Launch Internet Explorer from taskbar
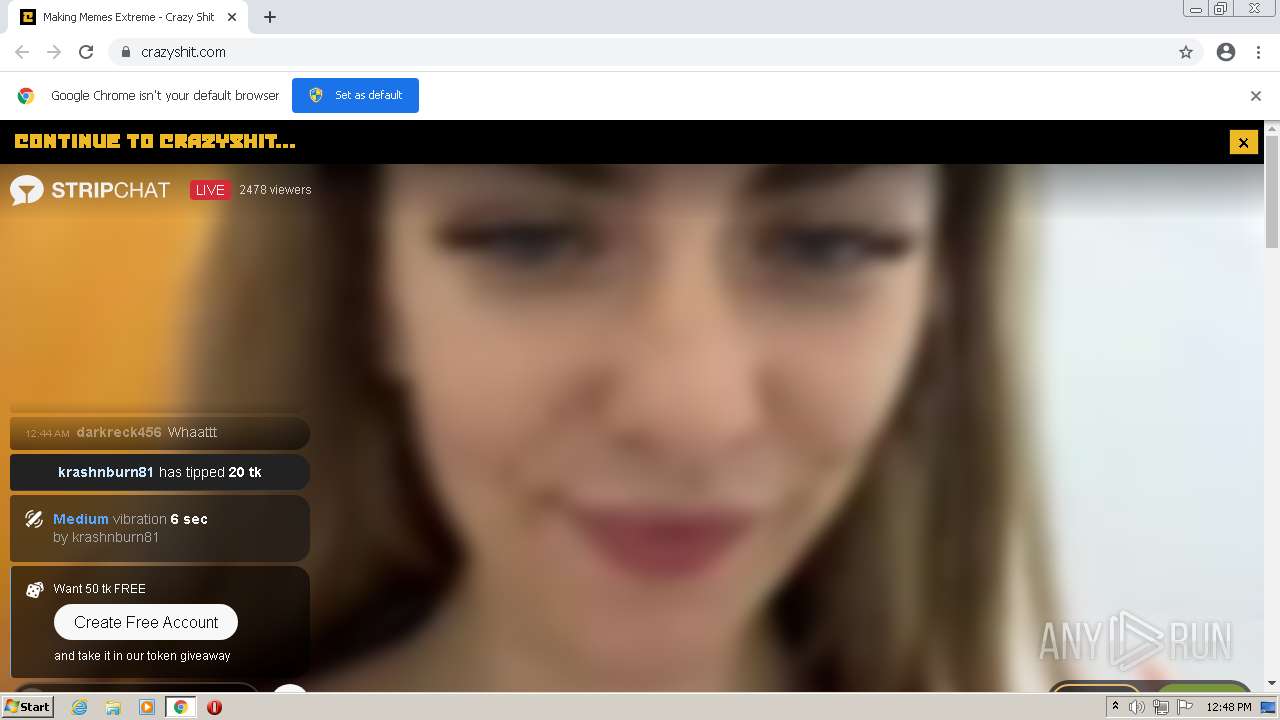 click(x=79, y=707)
